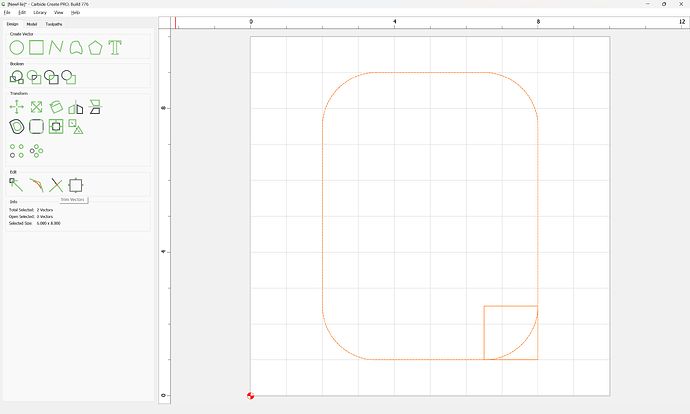Image resolution: width=690 pixels, height=414 pixels.
Task: Click the horizontal ruler label 8
Action: click(x=538, y=22)
